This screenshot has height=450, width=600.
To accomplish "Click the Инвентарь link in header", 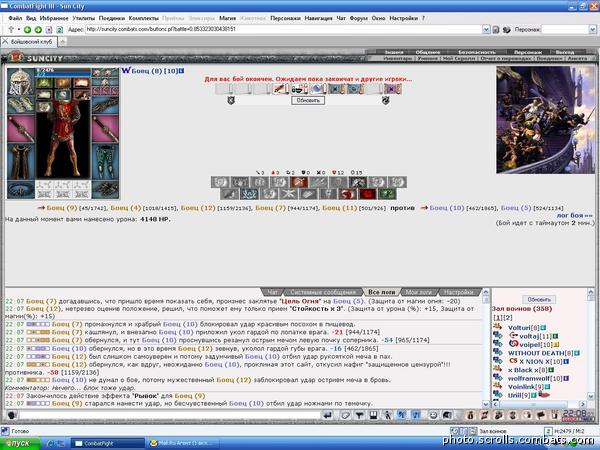I will click(398, 59).
